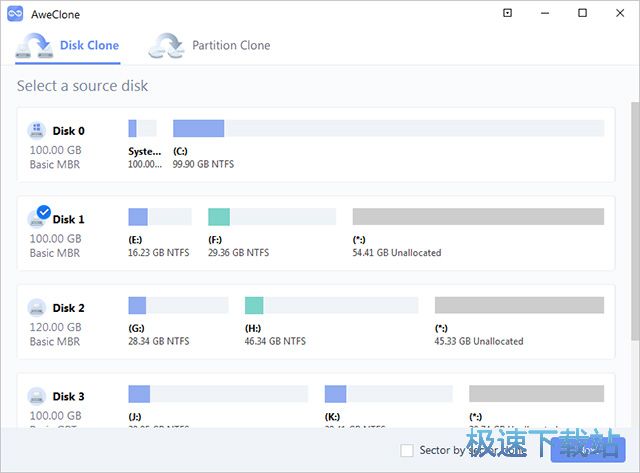Click the 54.41 GB Unallocated text
640x473 pixels.
coord(397,253)
